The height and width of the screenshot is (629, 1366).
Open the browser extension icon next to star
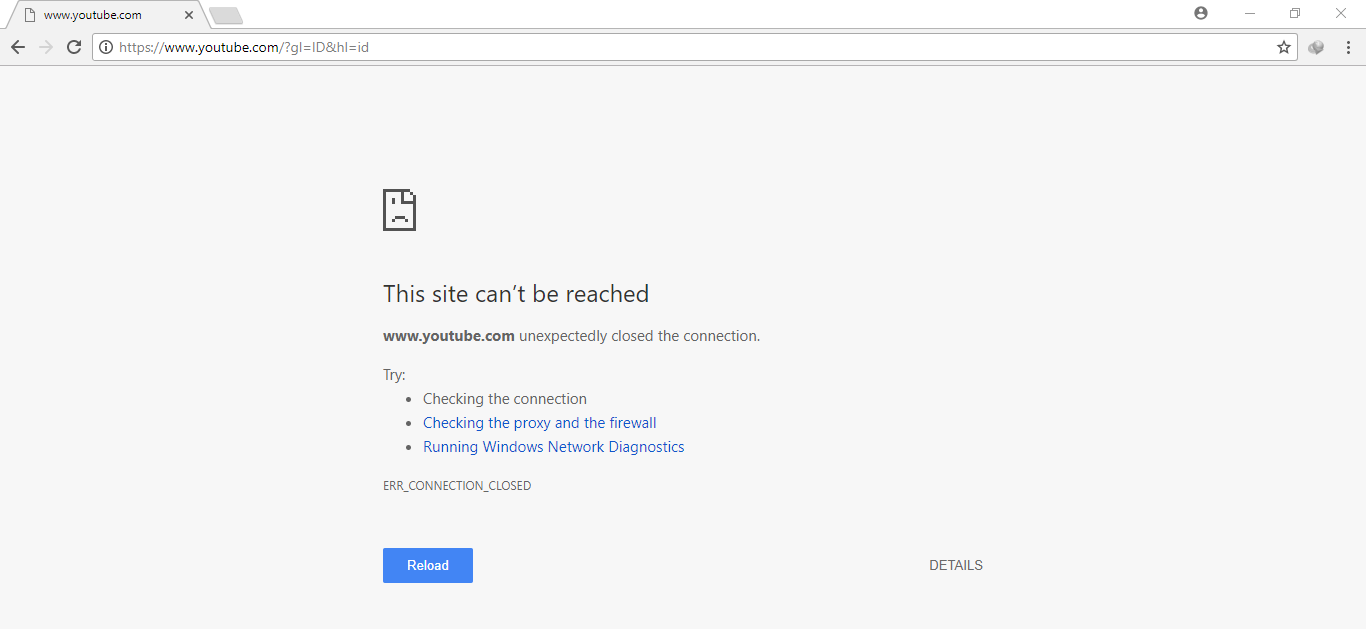(x=1316, y=47)
